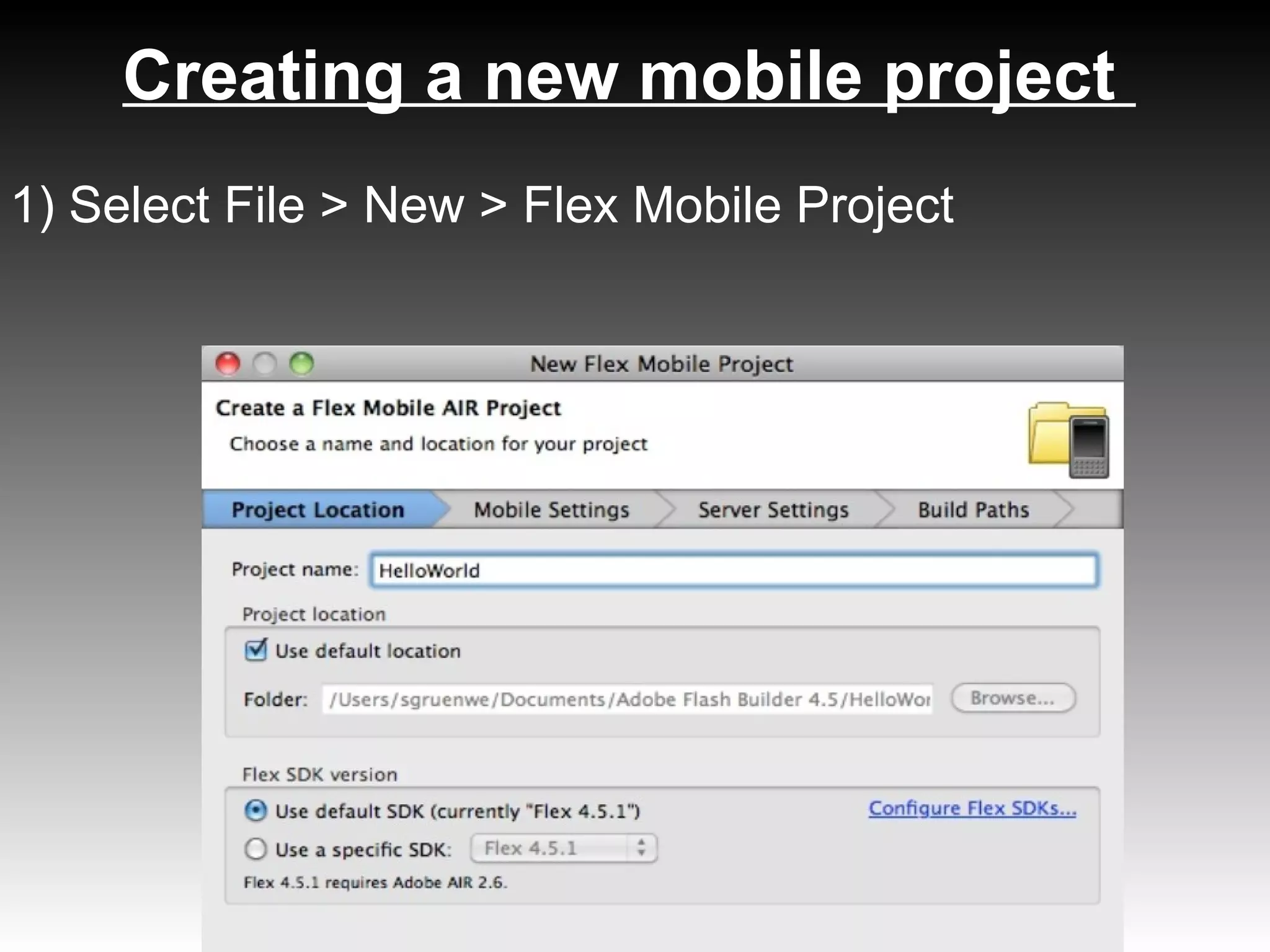Image resolution: width=1270 pixels, height=952 pixels.
Task: Click the 'Project name:' label
Action: (x=295, y=570)
